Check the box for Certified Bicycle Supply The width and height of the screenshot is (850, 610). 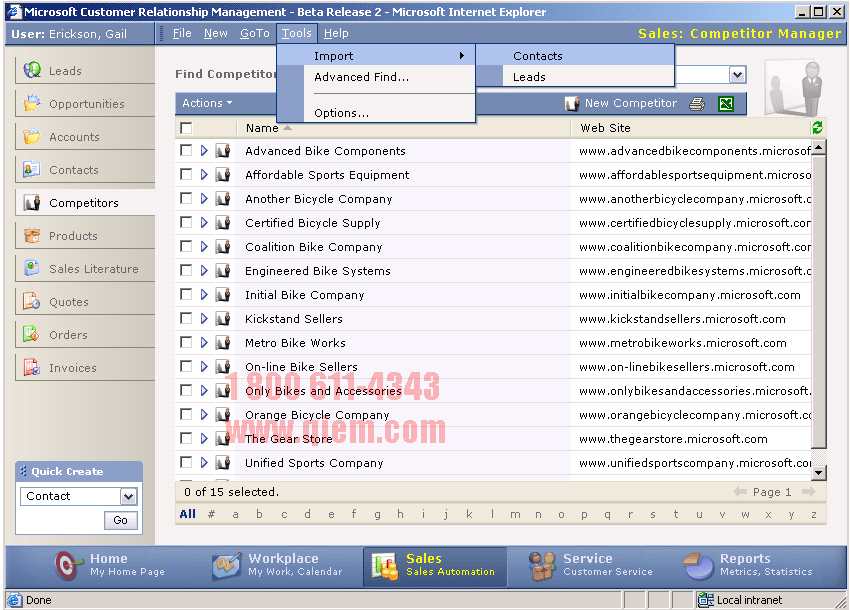tap(186, 222)
